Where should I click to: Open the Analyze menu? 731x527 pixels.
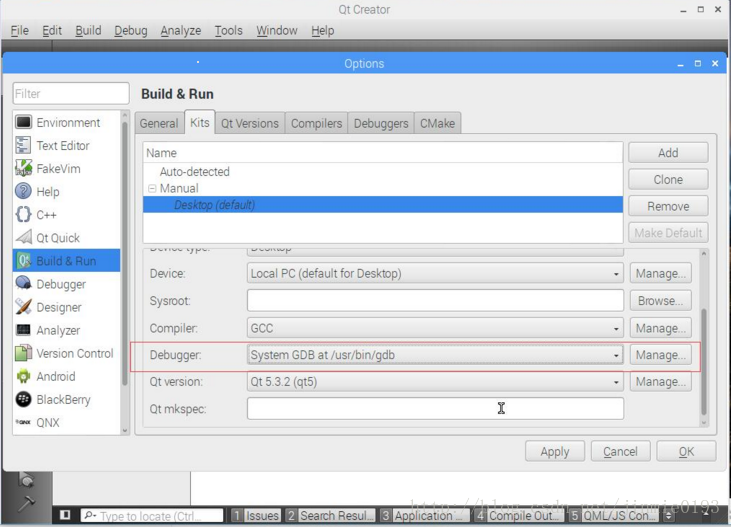[181, 31]
